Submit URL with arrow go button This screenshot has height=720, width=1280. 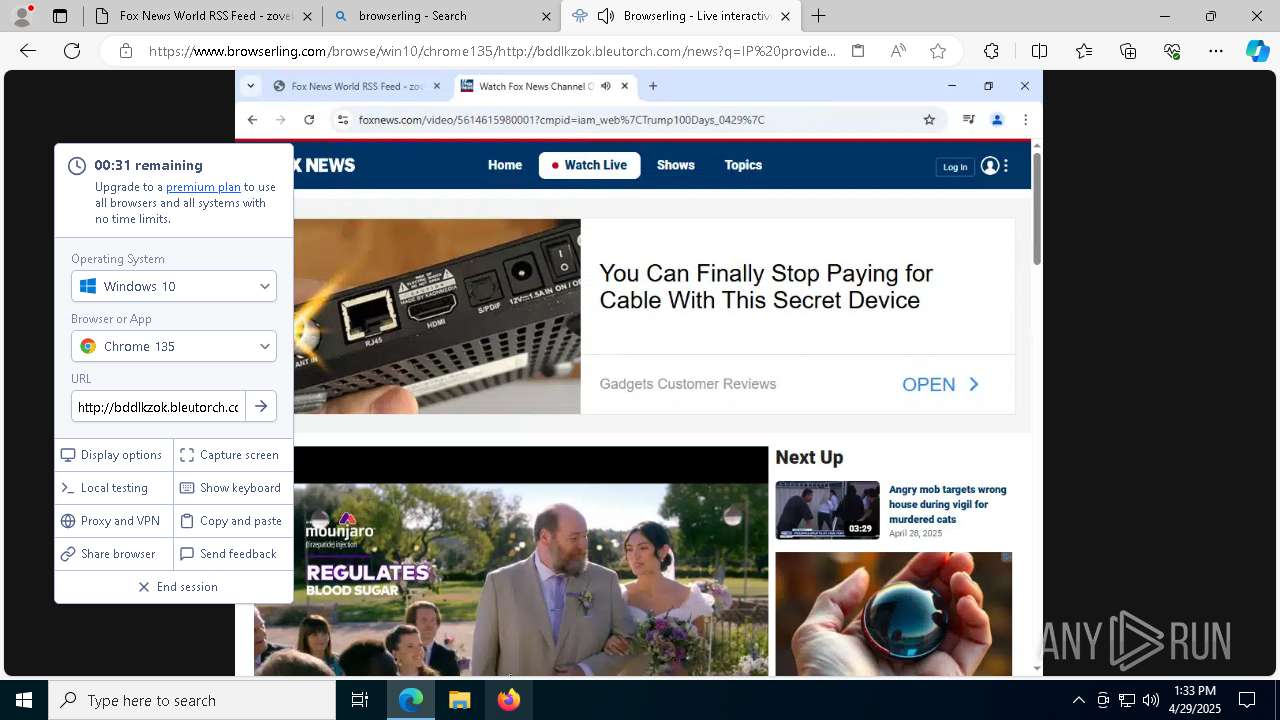(261, 406)
